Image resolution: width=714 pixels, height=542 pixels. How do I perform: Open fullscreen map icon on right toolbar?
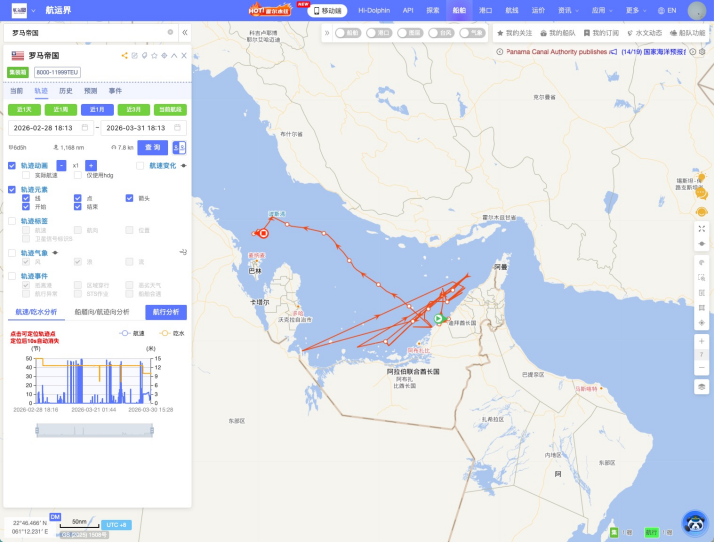(x=701, y=229)
